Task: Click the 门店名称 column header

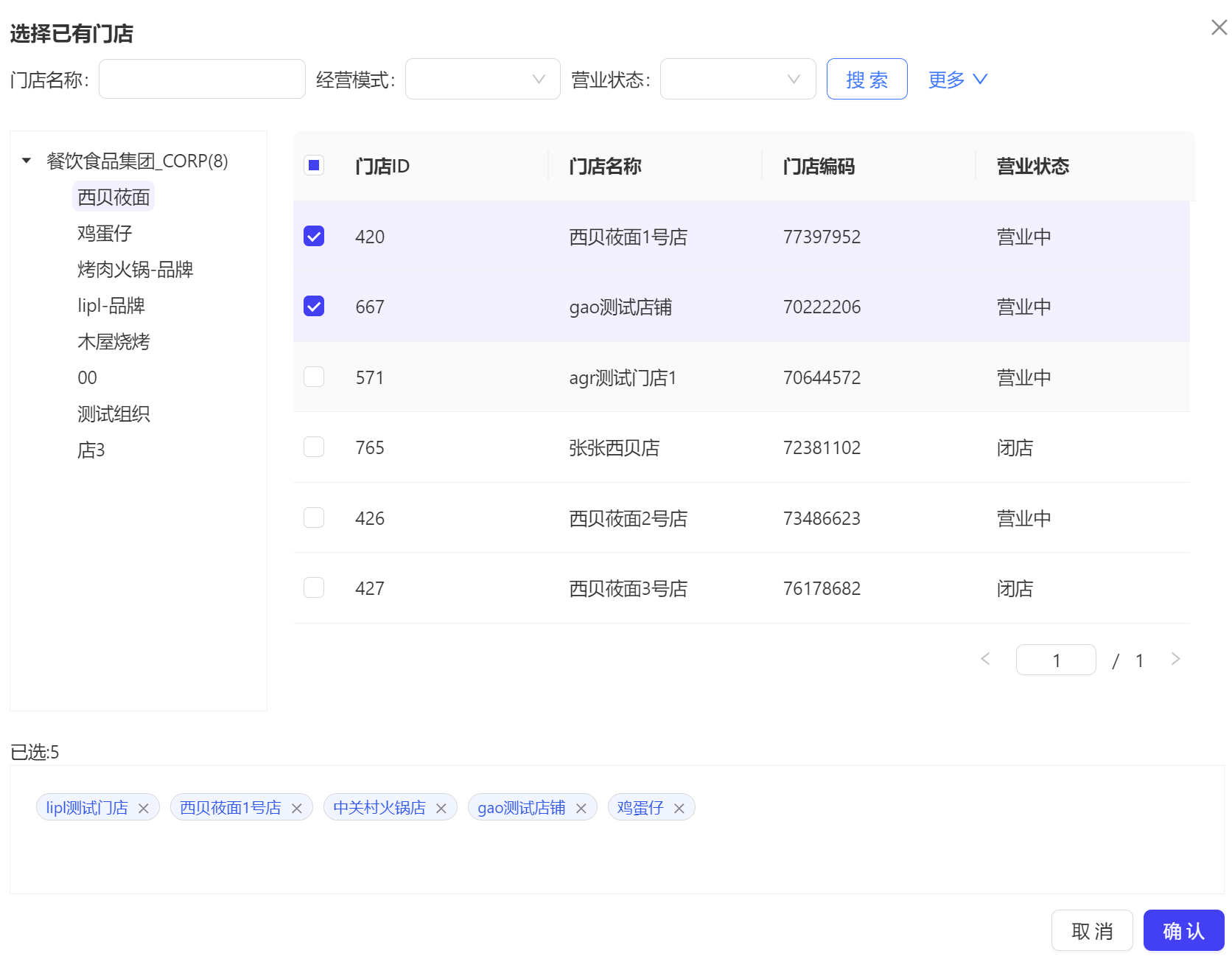Action: pyautogui.click(x=605, y=167)
